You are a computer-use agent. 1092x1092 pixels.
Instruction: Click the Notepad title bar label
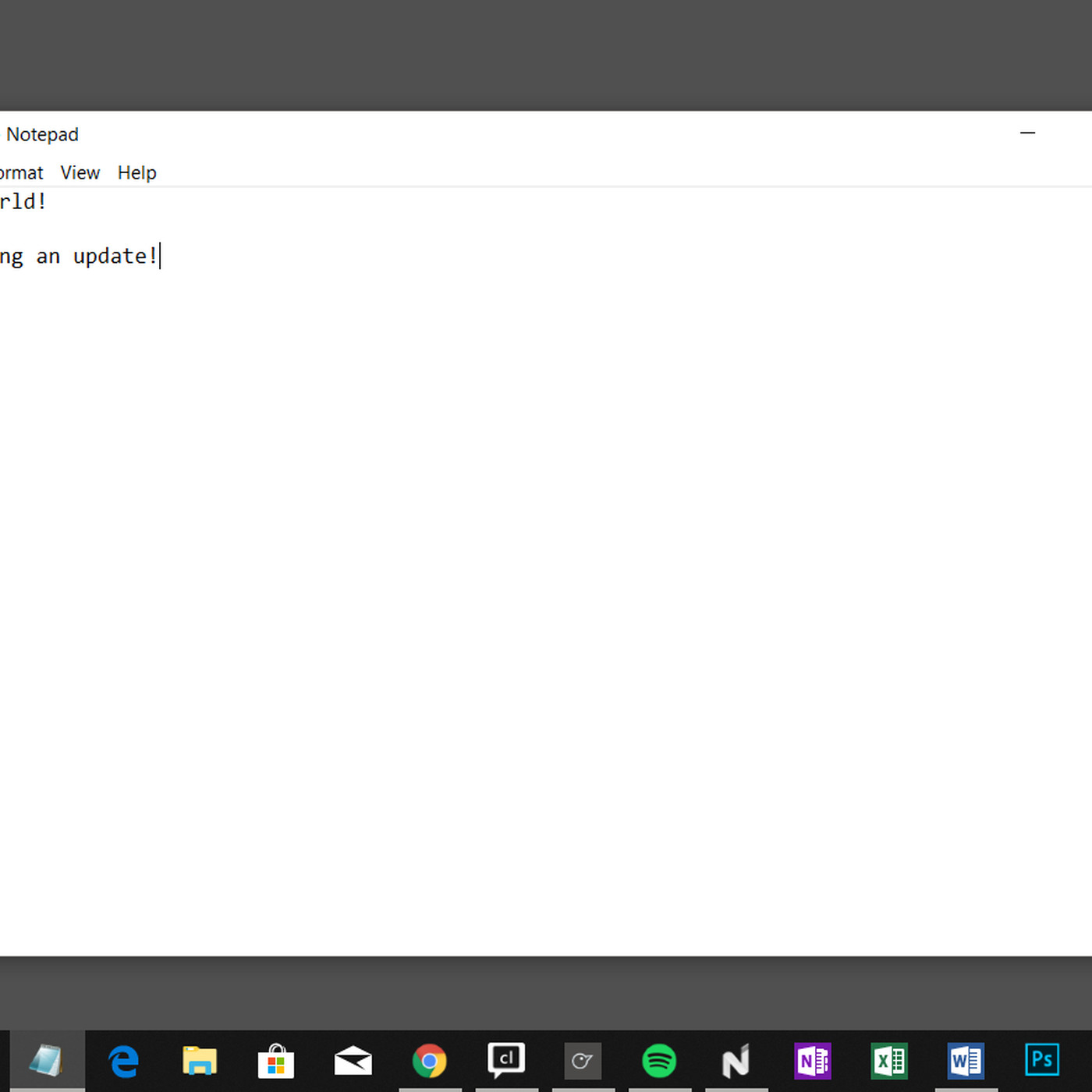coord(42,134)
